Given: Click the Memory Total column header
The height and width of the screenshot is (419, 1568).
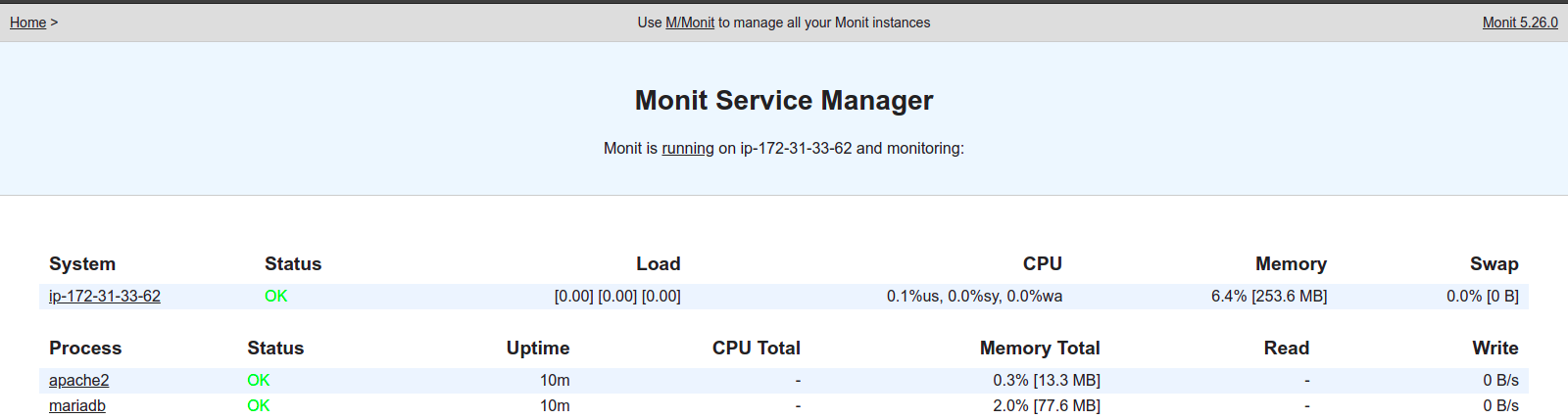Looking at the screenshot, I should [1040, 348].
